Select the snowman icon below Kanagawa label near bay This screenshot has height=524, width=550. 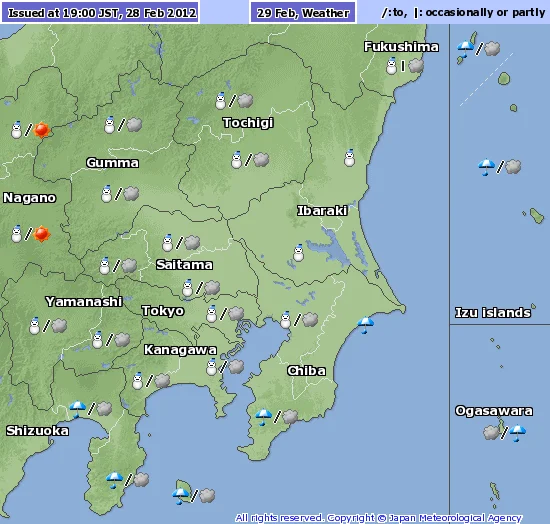click(x=212, y=367)
